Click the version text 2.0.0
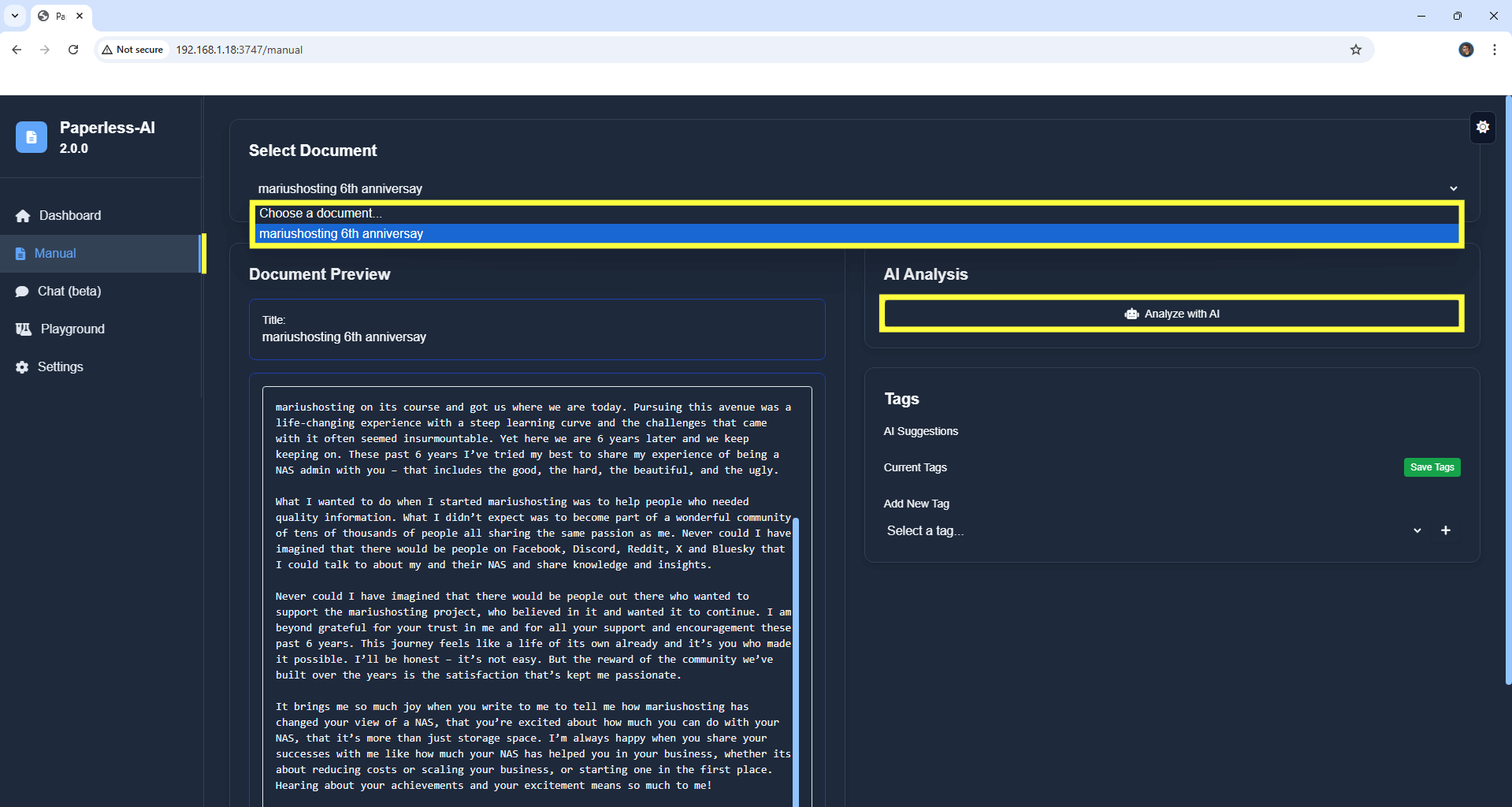1512x807 pixels. click(x=74, y=148)
